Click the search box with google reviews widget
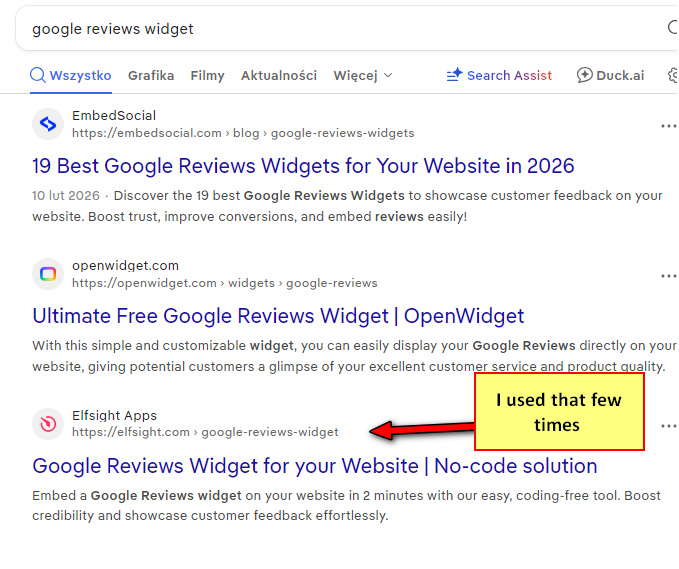679x569 pixels. 346,29
